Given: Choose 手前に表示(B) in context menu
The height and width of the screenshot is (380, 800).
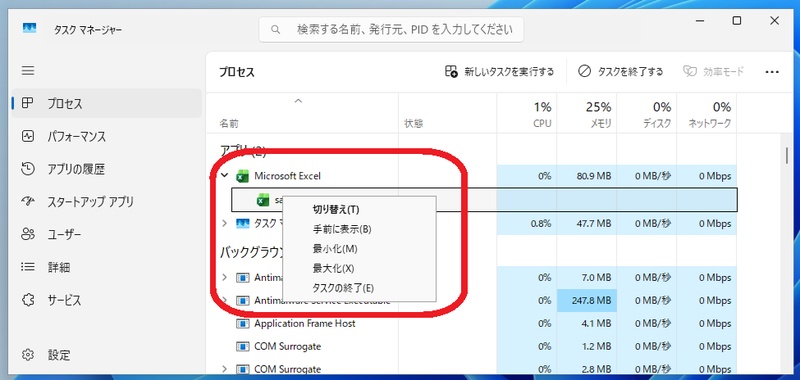Looking at the screenshot, I should [x=359, y=229].
